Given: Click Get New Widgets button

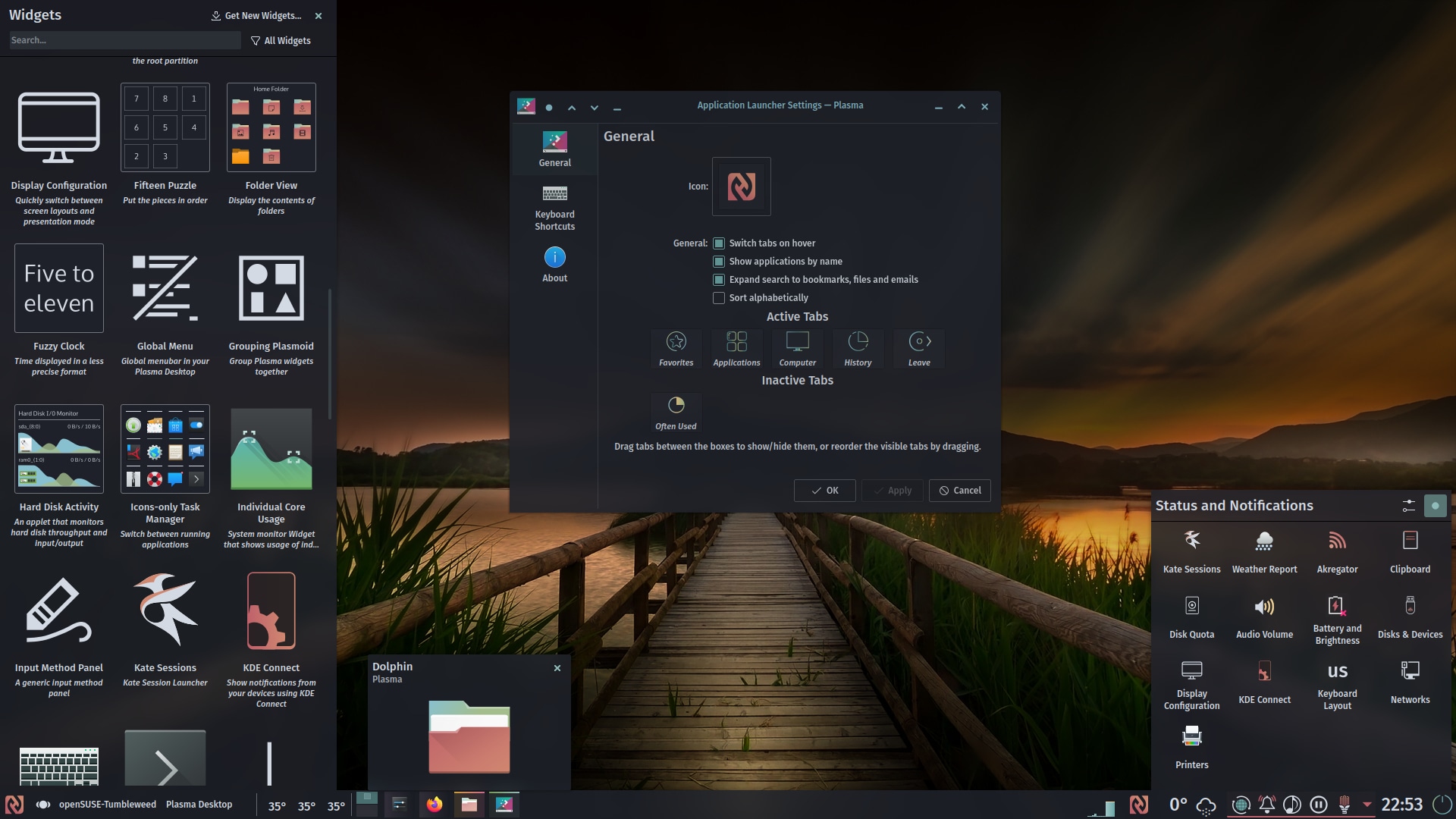Looking at the screenshot, I should coord(256,15).
